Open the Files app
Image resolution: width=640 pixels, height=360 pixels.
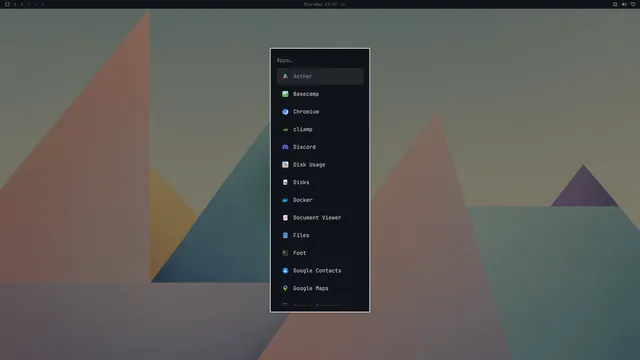(x=320, y=236)
